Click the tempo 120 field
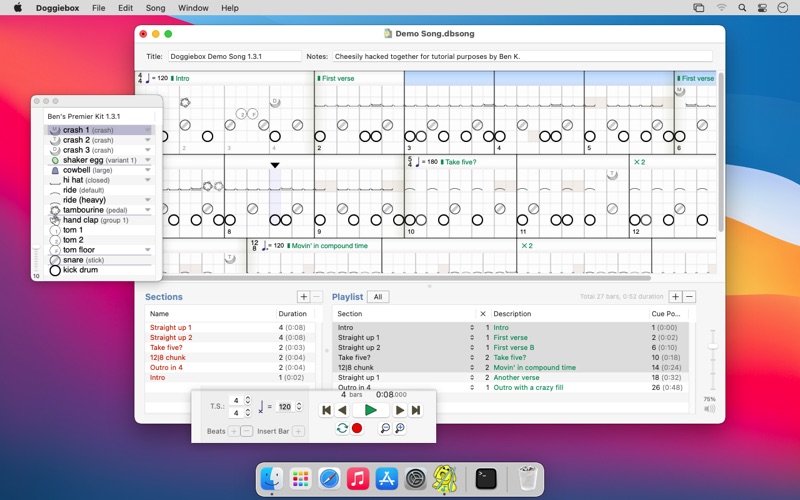This screenshot has height=500, width=800. (x=285, y=407)
